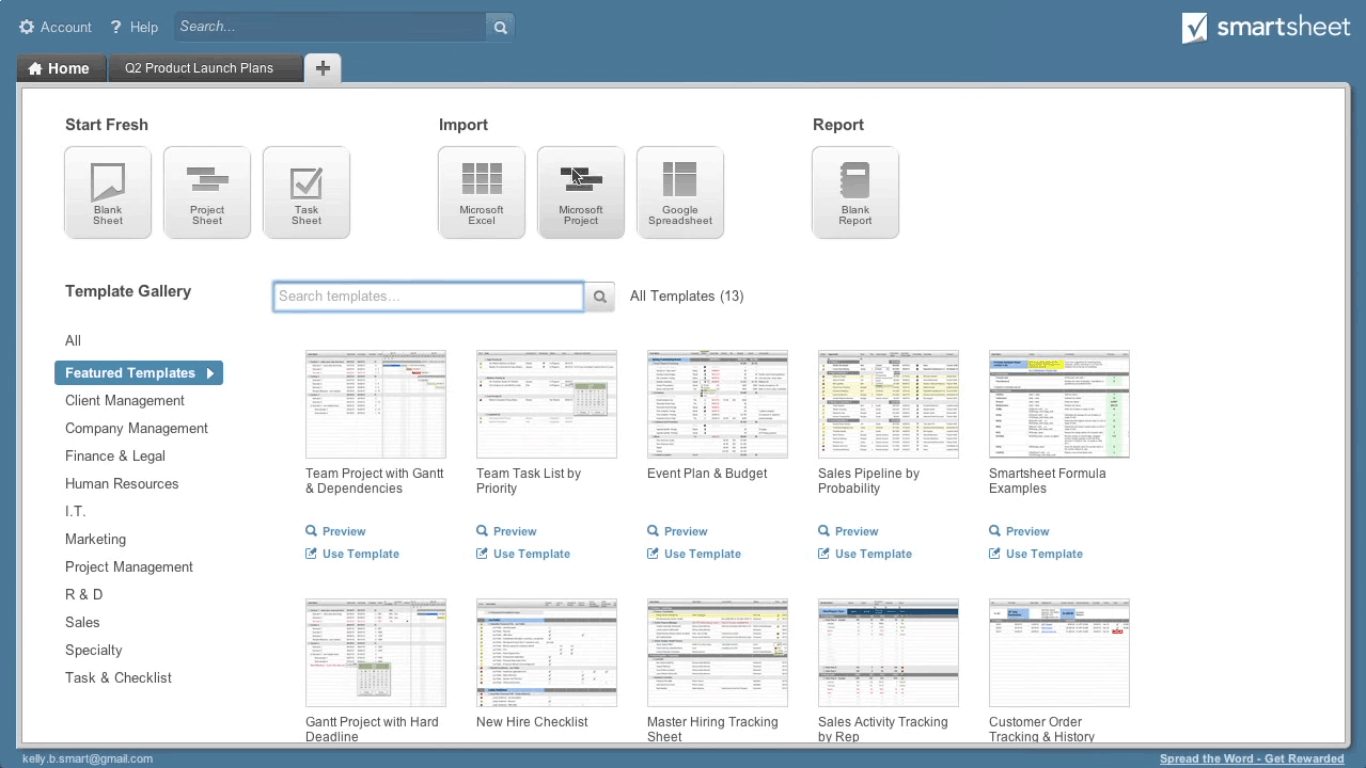Create a new Project Sheet
Image resolution: width=1366 pixels, height=768 pixels.
(x=207, y=192)
